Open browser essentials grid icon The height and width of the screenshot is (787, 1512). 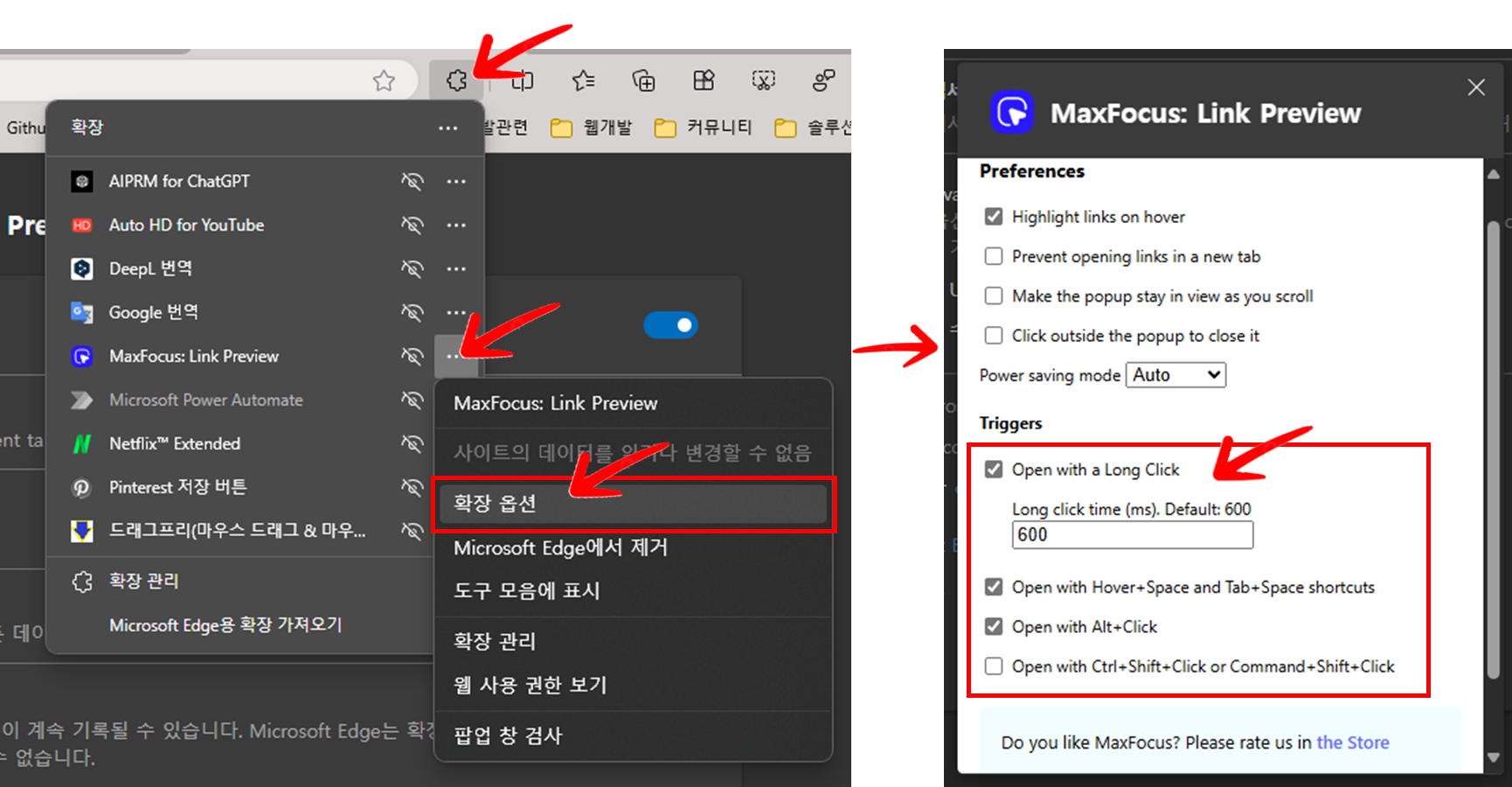tap(704, 81)
